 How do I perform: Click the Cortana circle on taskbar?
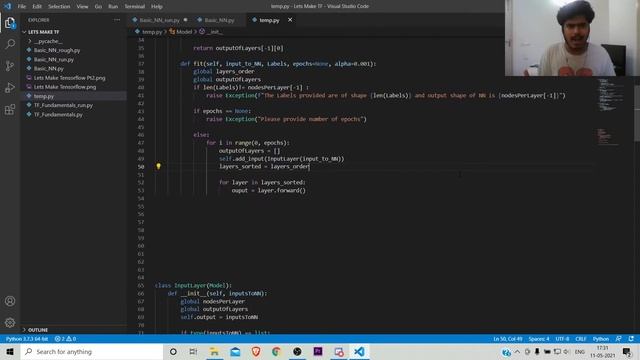coord(173,352)
